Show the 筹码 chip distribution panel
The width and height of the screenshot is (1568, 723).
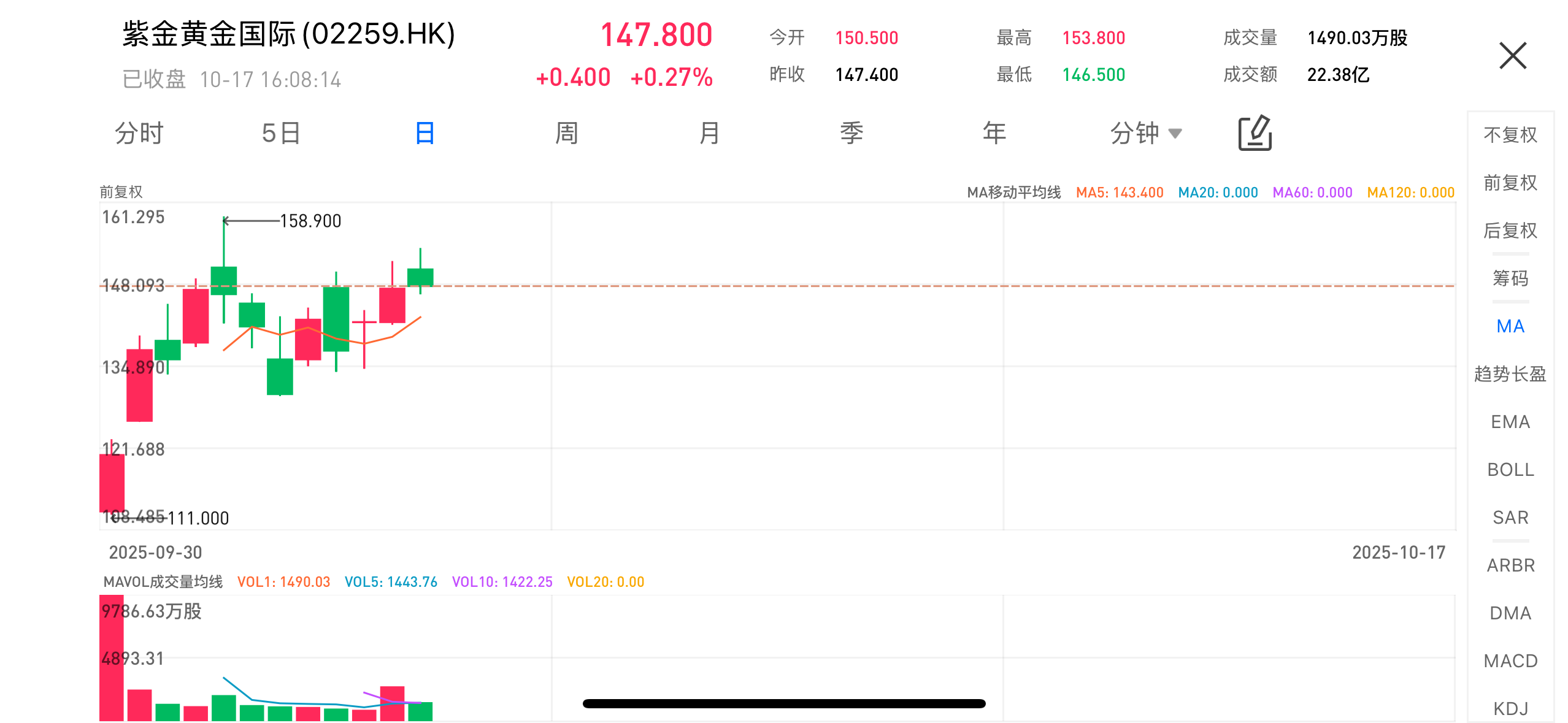(1510, 278)
